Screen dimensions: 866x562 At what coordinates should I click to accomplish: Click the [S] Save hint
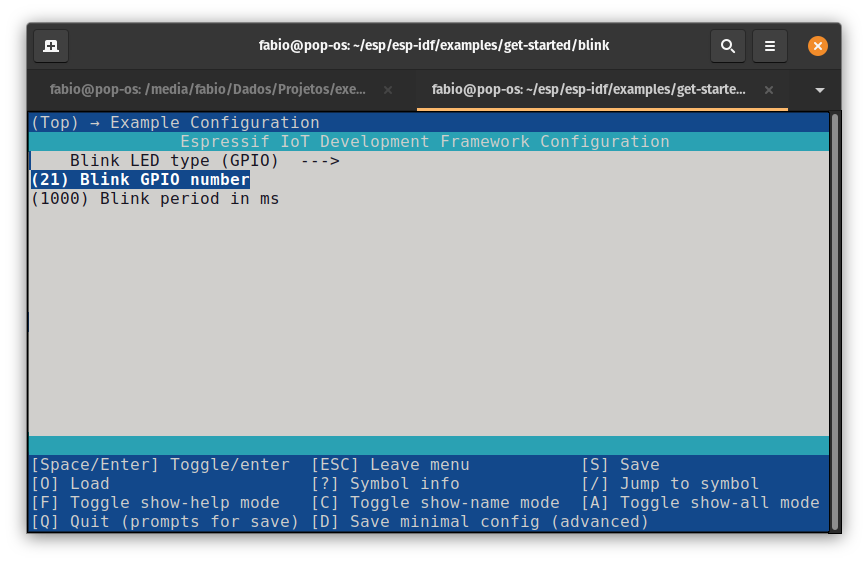621,465
